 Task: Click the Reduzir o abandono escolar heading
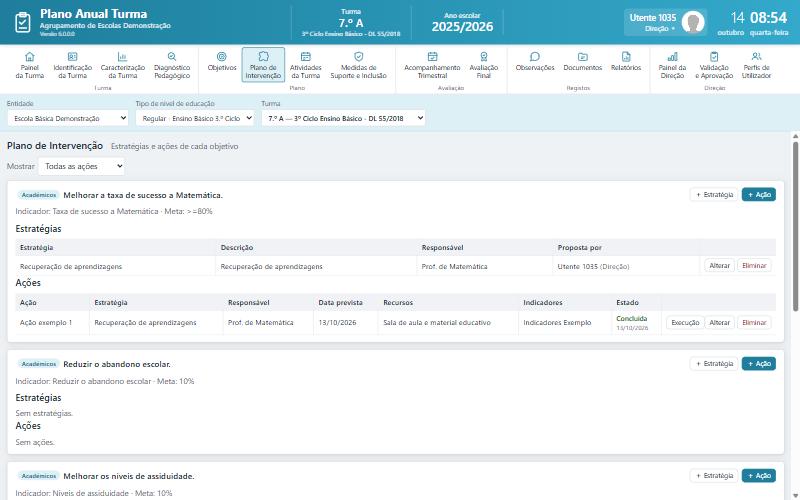click(x=117, y=364)
